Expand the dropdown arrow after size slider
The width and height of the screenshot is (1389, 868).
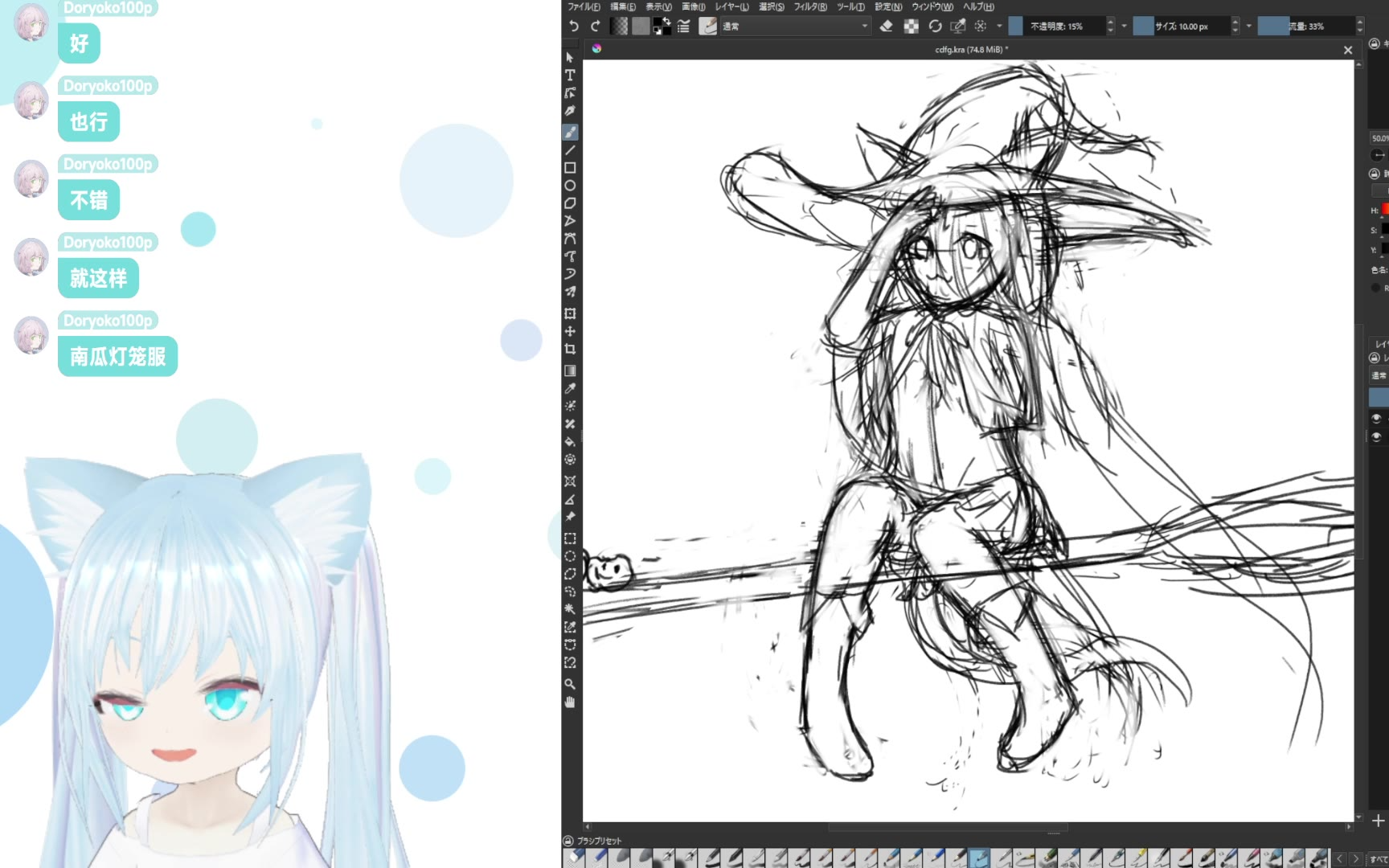click(1248, 27)
